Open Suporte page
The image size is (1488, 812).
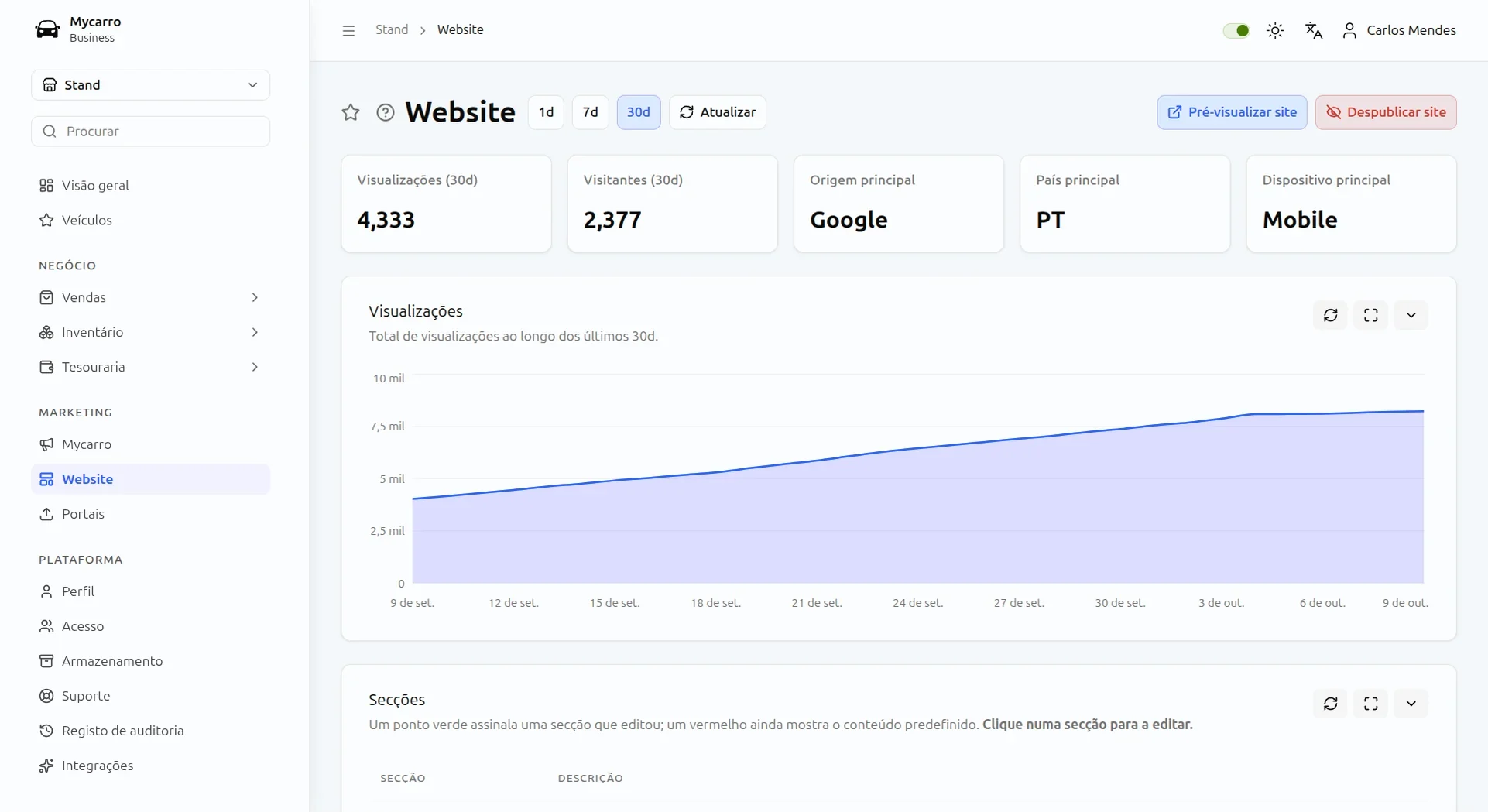point(151,696)
